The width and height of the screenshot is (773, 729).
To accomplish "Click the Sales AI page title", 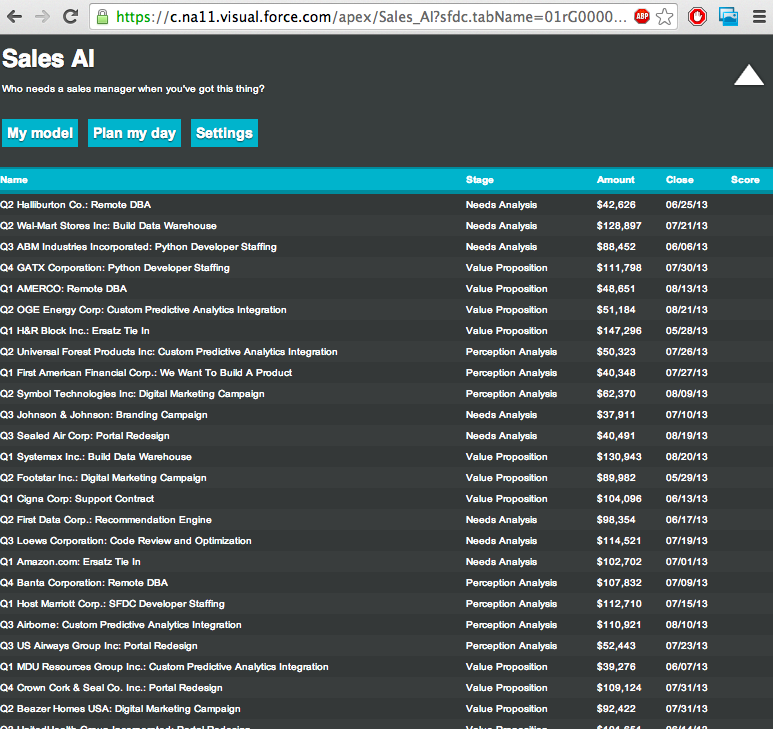I will pyautogui.click(x=48, y=59).
